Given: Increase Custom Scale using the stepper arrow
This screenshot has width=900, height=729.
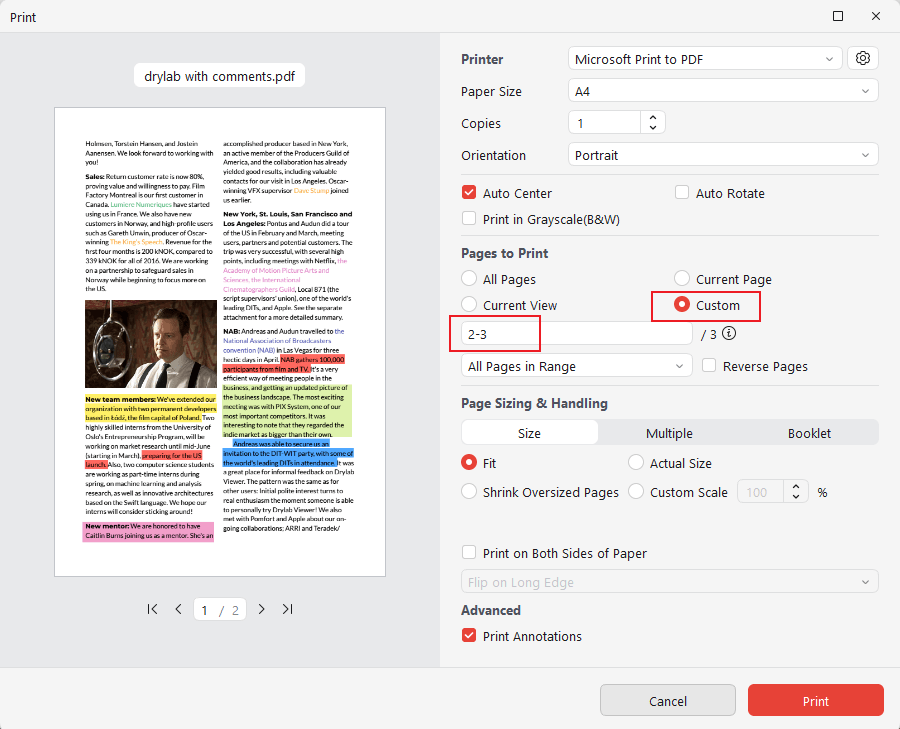Looking at the screenshot, I should click(x=795, y=485).
